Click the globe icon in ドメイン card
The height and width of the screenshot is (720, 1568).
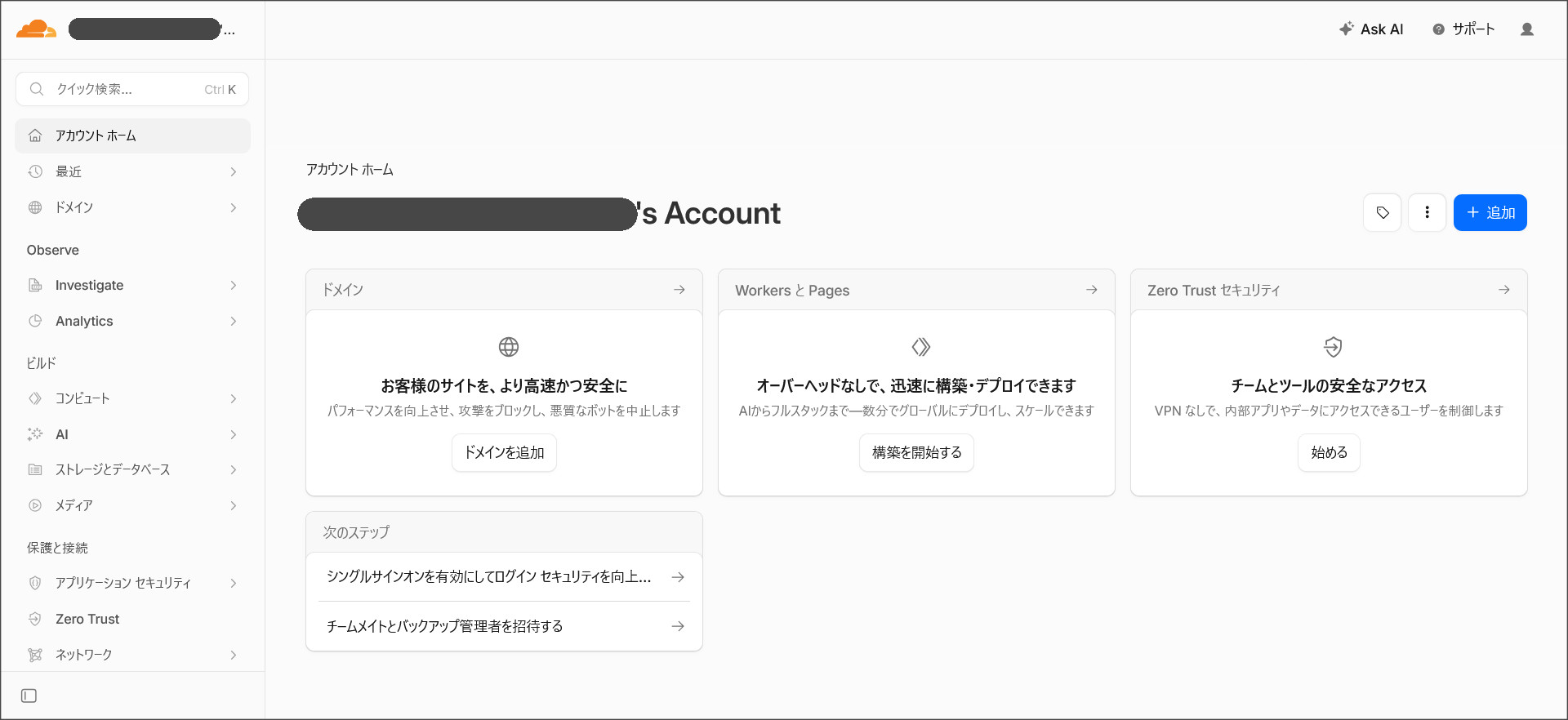coord(508,347)
